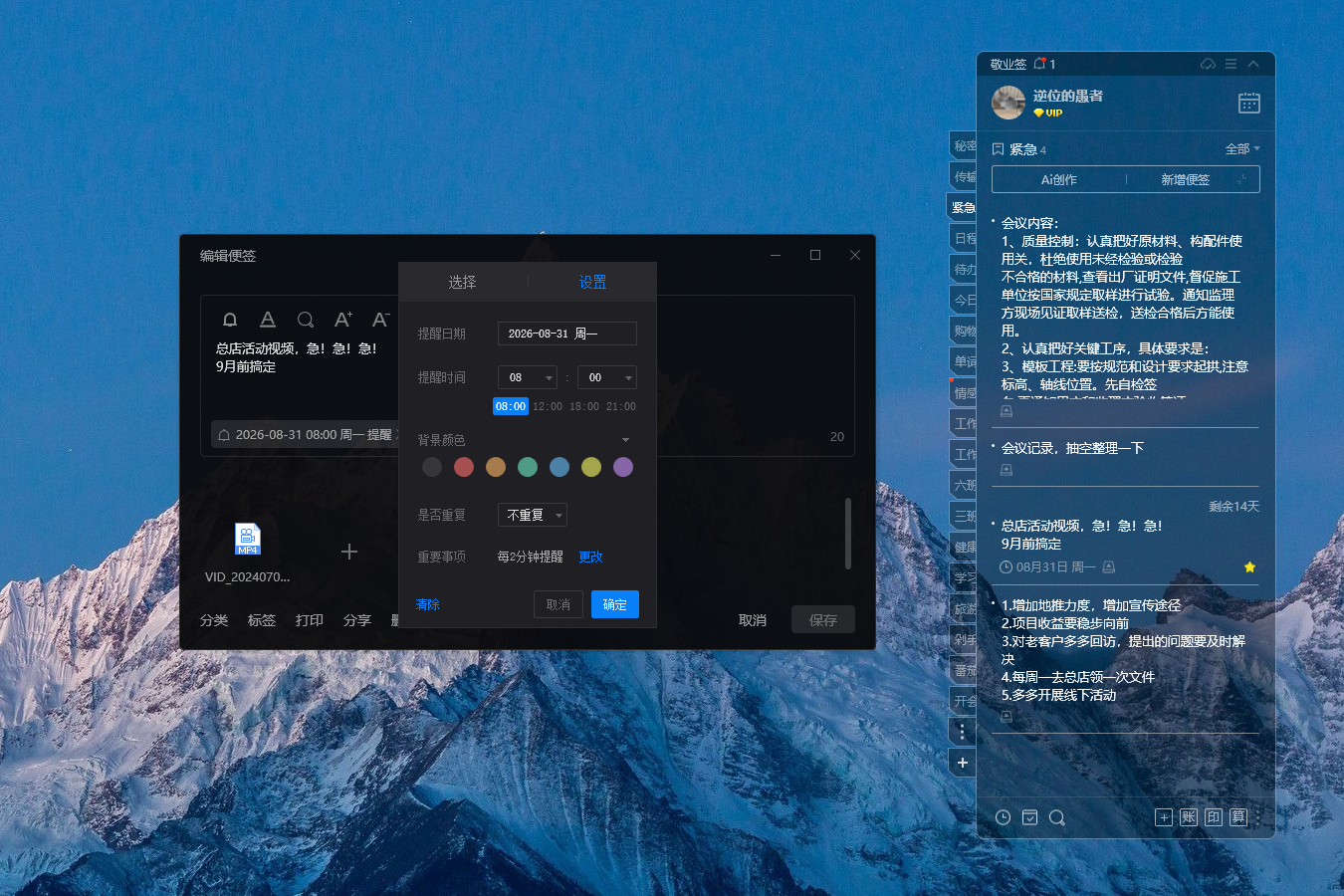
Task: Open the 全部 filter dropdown in panel
Action: tap(1242, 148)
